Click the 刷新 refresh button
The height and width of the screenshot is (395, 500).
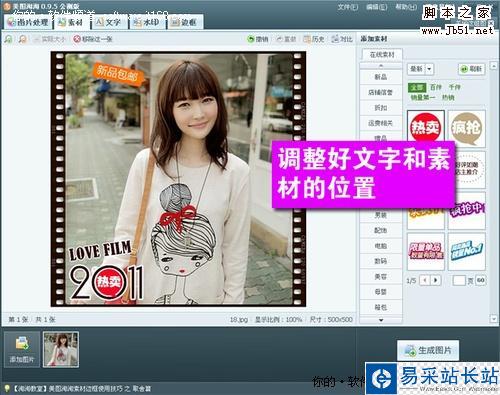coord(471,69)
